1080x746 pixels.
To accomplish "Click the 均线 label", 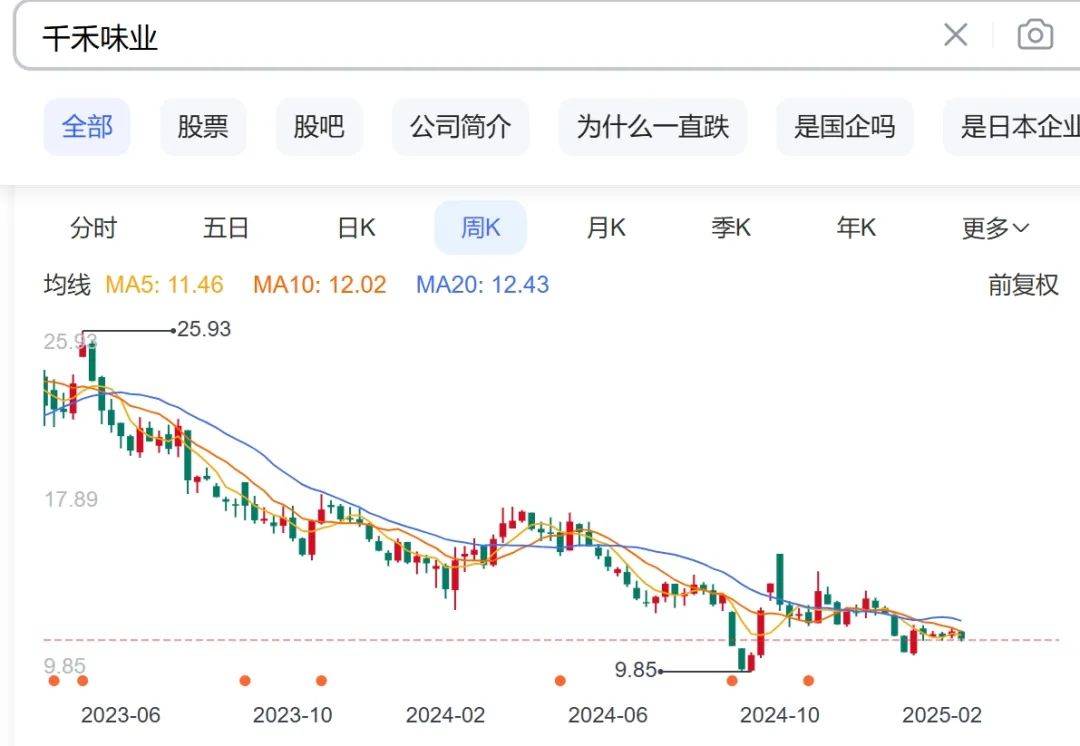I will click(x=67, y=284).
